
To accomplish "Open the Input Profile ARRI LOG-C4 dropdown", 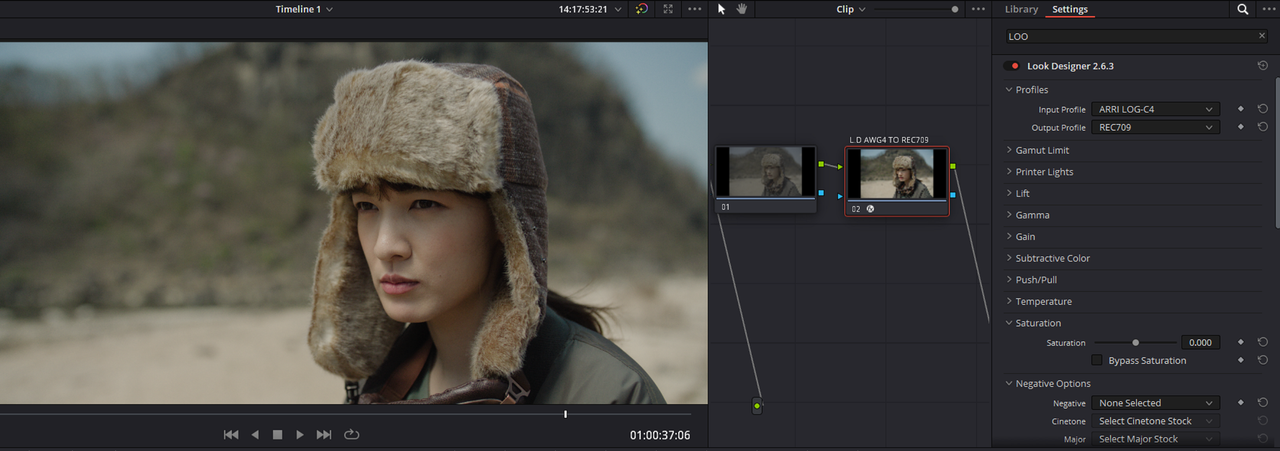I will [1155, 109].
